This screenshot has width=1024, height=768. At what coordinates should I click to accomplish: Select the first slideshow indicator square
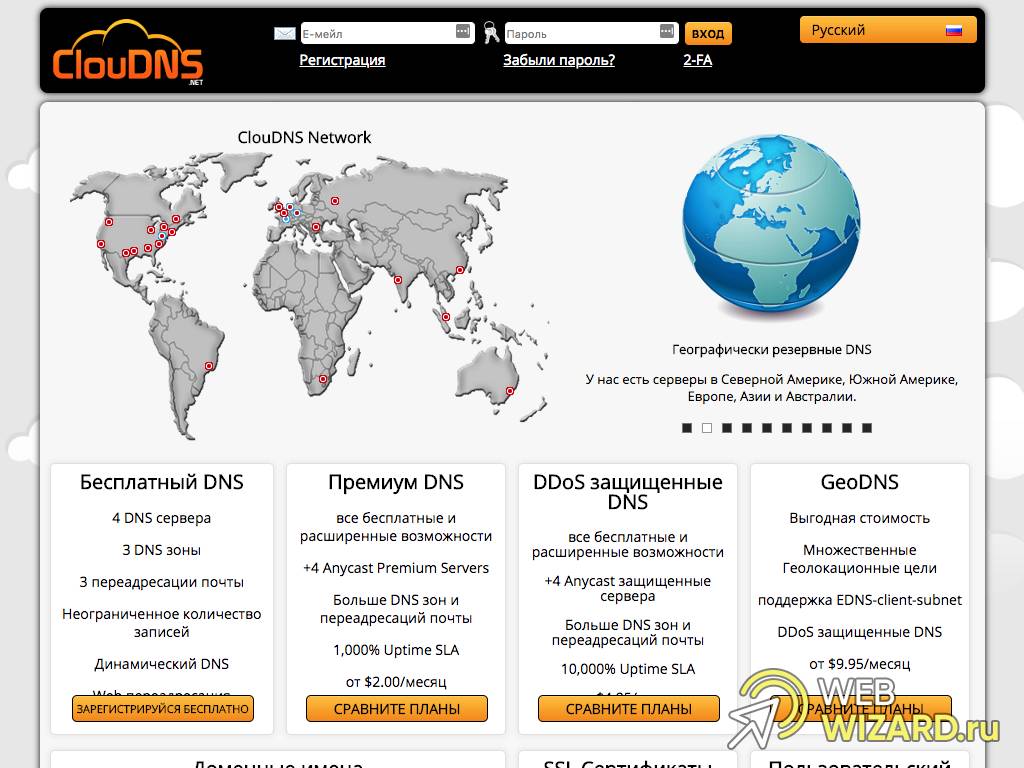686,427
